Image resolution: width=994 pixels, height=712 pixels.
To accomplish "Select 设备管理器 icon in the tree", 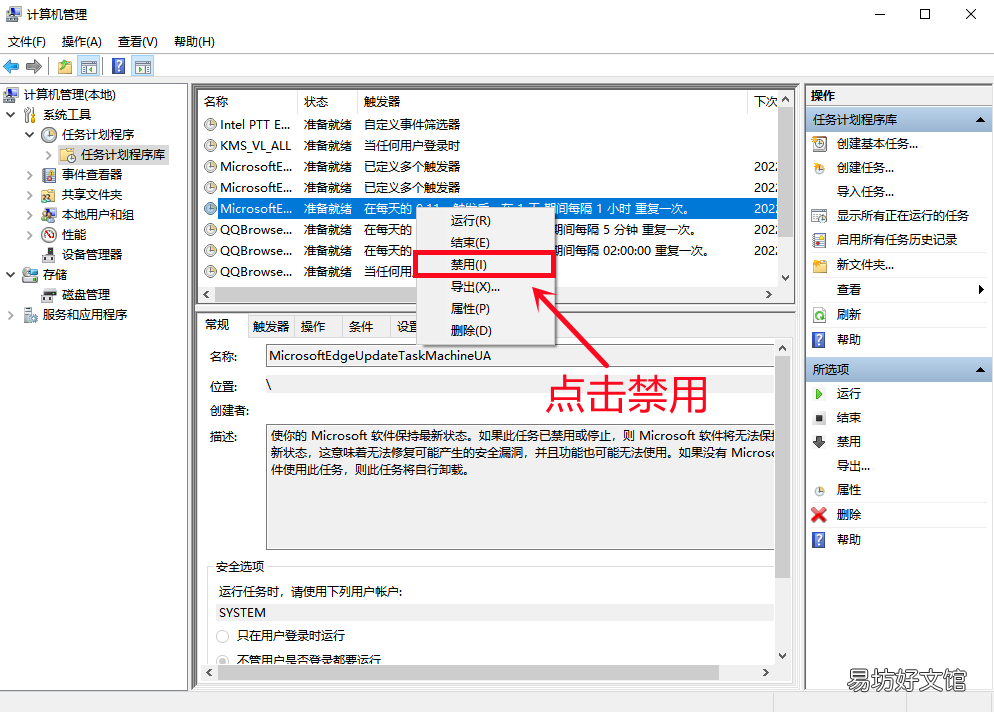I will point(49,254).
